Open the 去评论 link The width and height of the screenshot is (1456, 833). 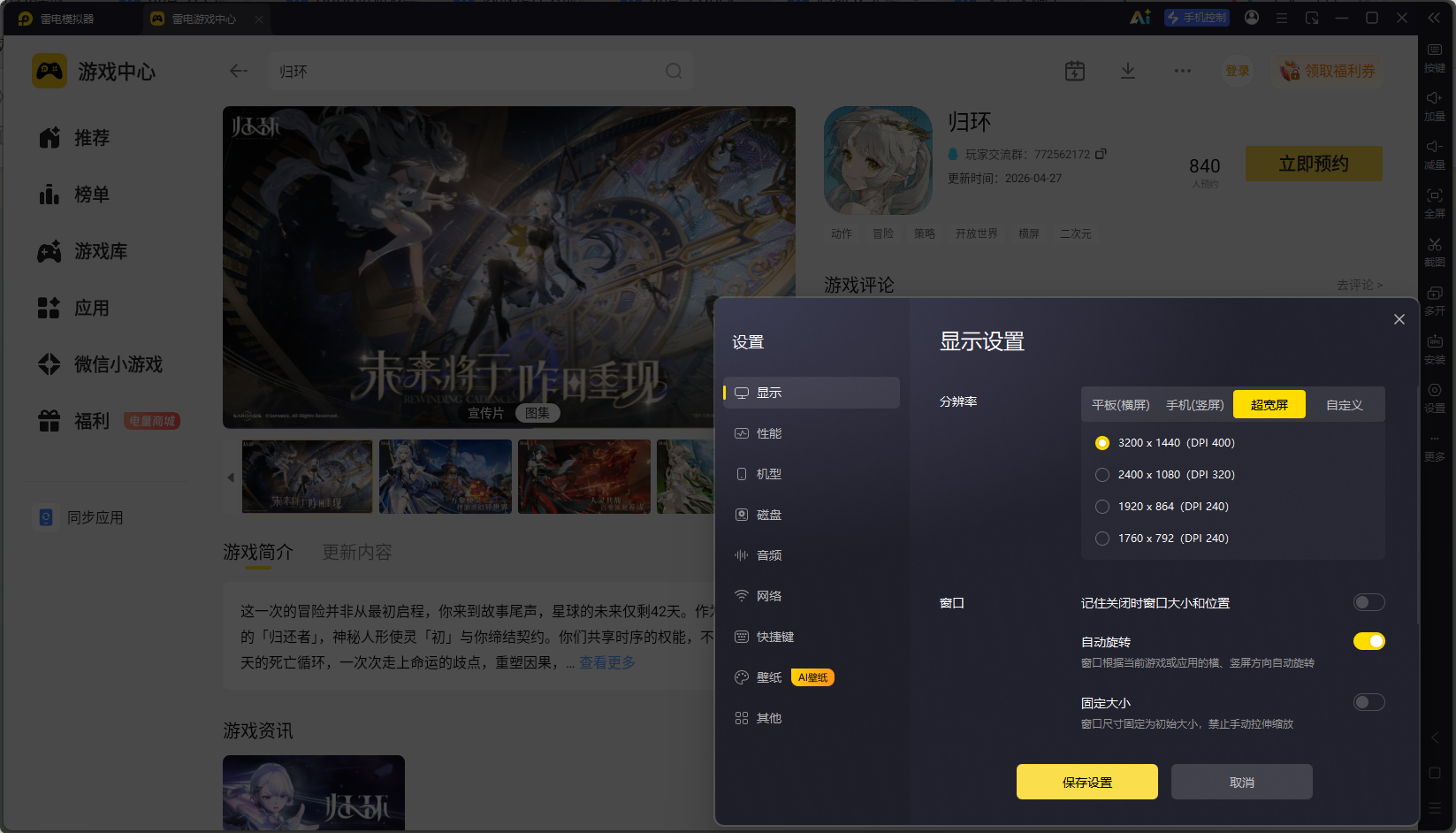coord(1360,285)
